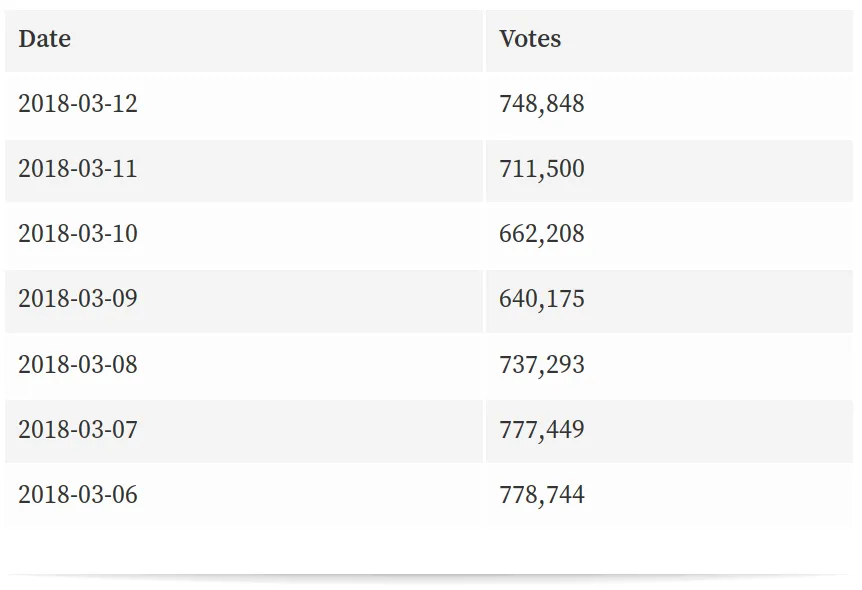Viewport: 862px width, 590px height.
Task: Select the 737,293 votes value
Action: (542, 365)
